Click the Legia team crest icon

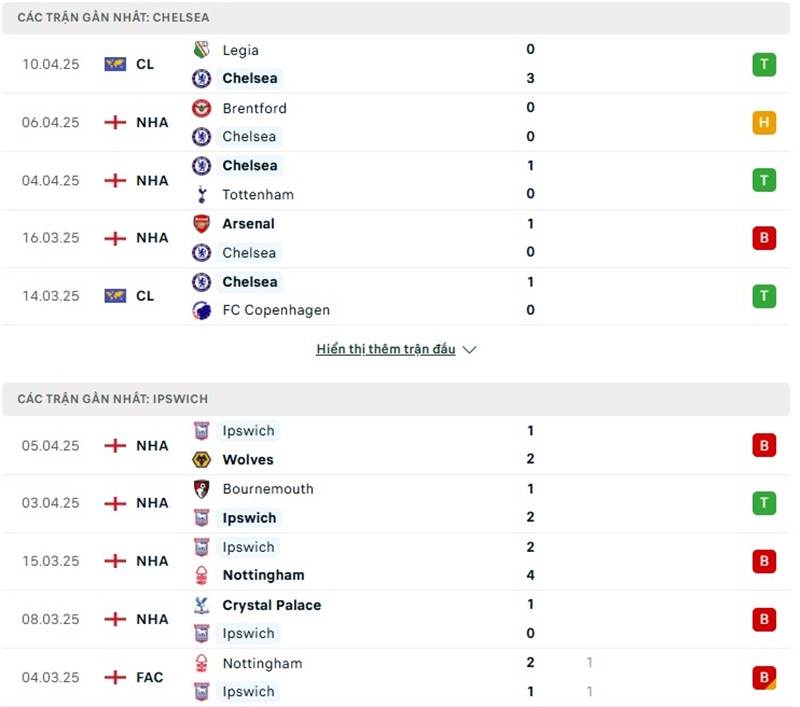[201, 50]
